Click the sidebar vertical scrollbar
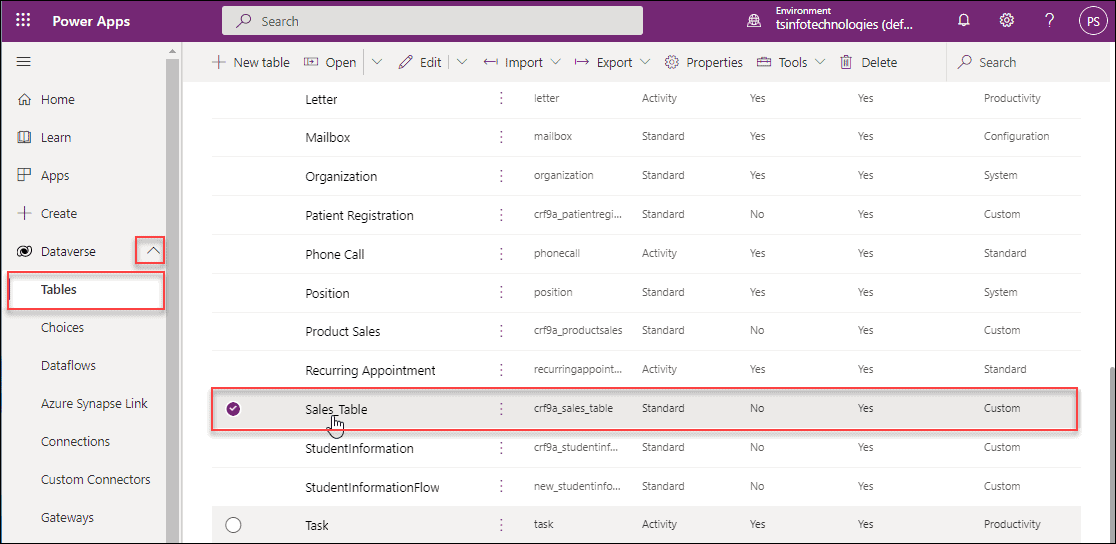This screenshot has height=544, width=1116. coord(172,299)
